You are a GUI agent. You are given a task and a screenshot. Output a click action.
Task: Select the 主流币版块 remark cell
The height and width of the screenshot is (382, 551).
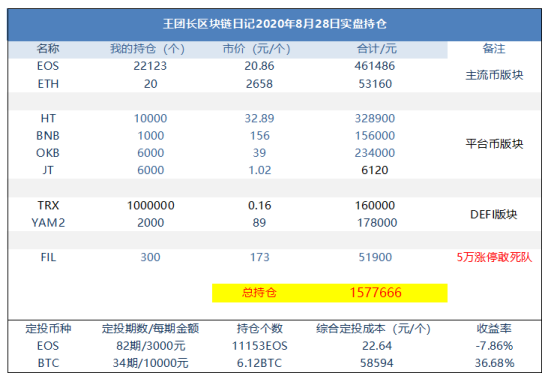pyautogui.click(x=494, y=75)
